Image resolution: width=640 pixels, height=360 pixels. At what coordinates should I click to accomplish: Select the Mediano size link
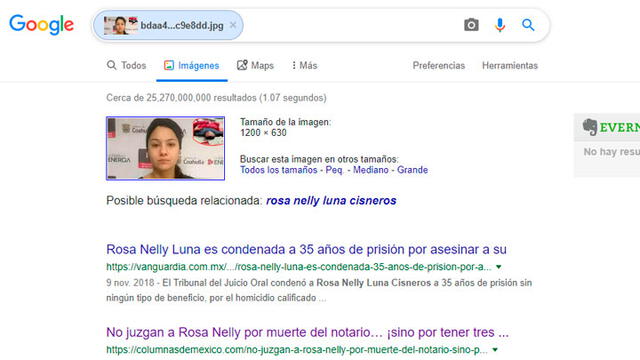tap(371, 170)
